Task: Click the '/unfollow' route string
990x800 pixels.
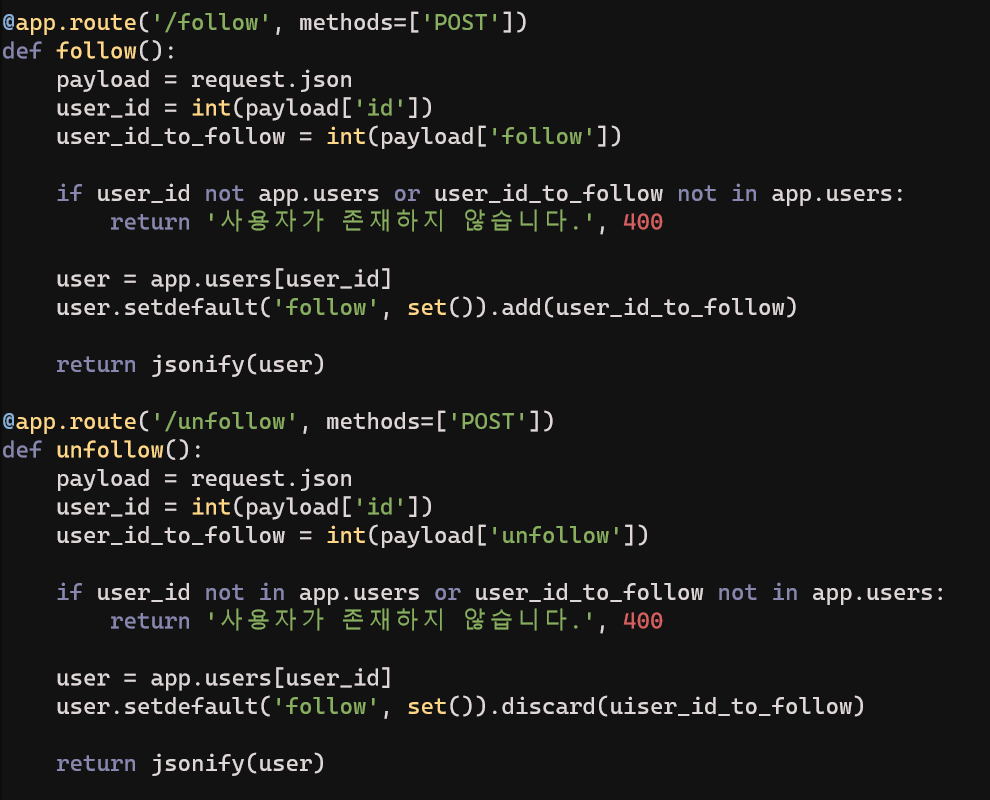Action: tap(224, 422)
